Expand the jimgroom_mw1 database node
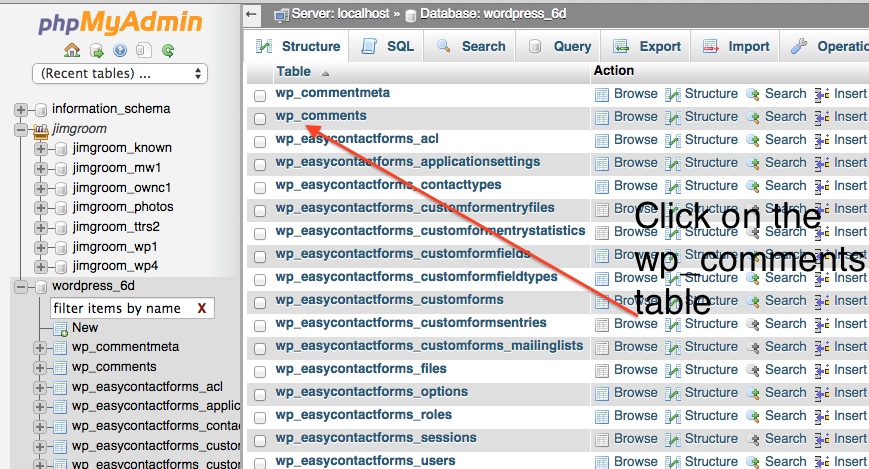This screenshot has width=869, height=469. 41,169
